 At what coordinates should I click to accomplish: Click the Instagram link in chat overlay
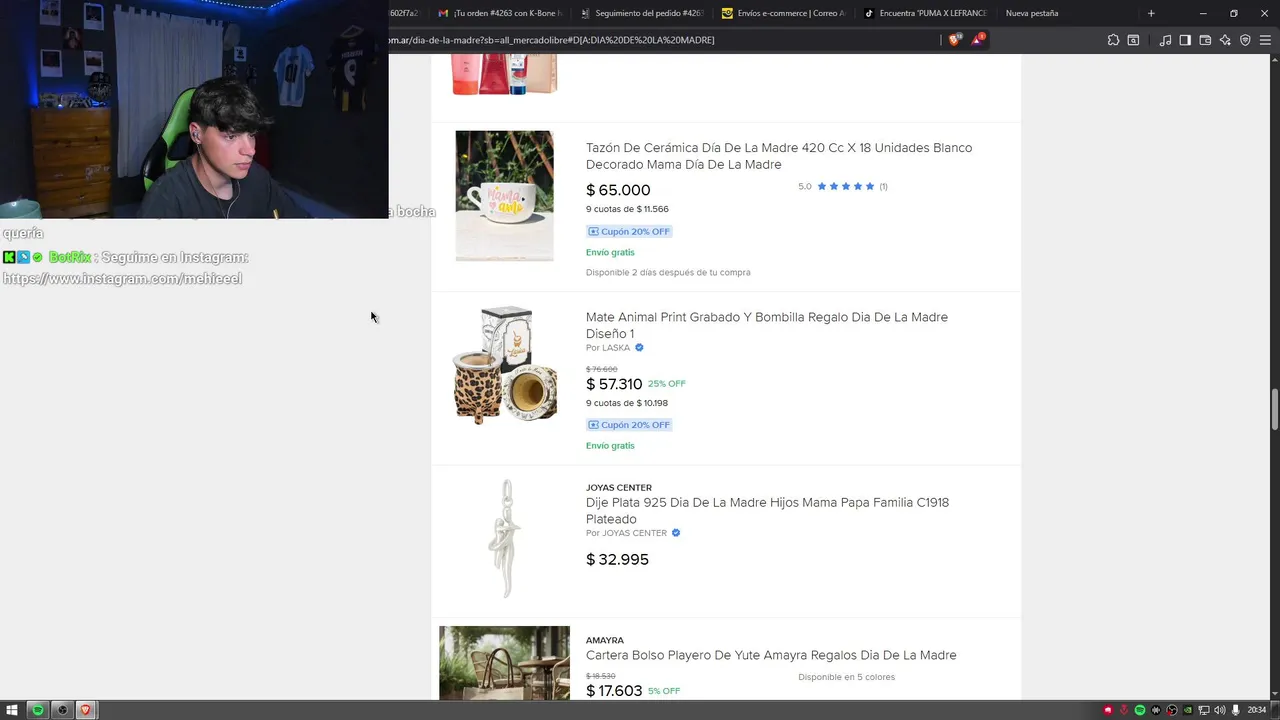coord(122,279)
